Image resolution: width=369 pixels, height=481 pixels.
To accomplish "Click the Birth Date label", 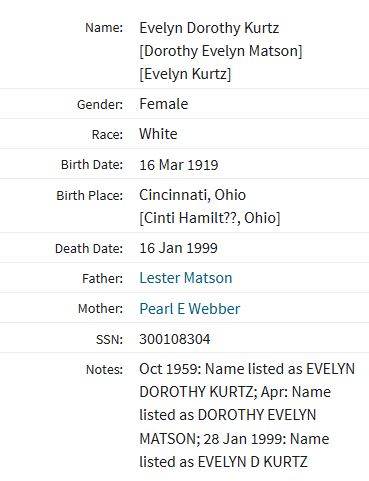I will [x=92, y=165].
